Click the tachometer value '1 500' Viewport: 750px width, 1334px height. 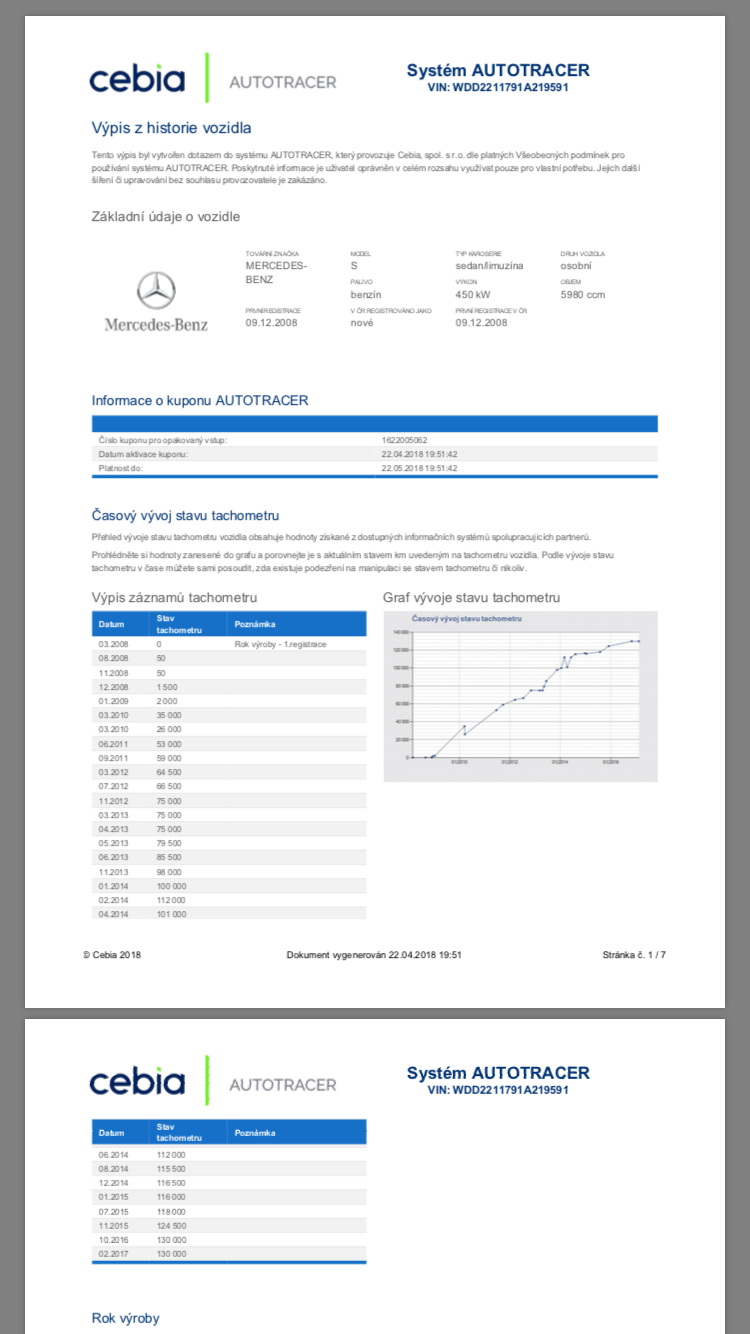[167, 688]
